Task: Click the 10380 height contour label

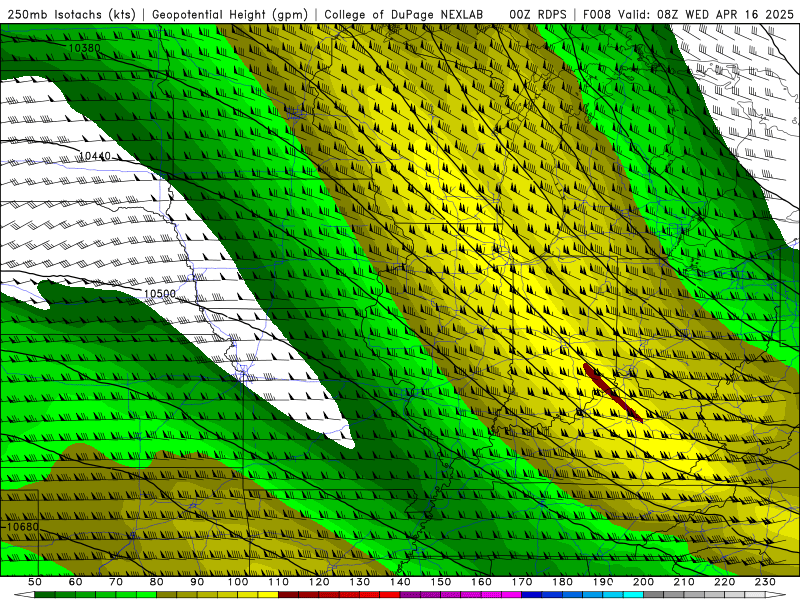Action: [x=84, y=48]
